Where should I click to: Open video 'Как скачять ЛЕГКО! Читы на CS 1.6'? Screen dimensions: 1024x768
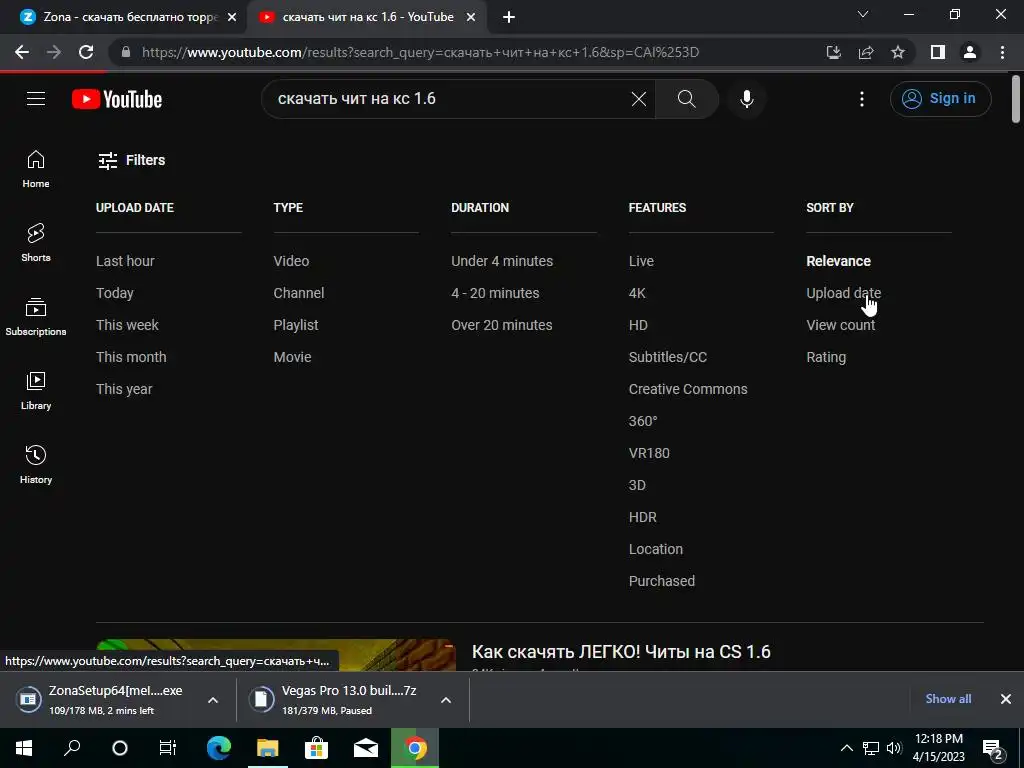(621, 652)
